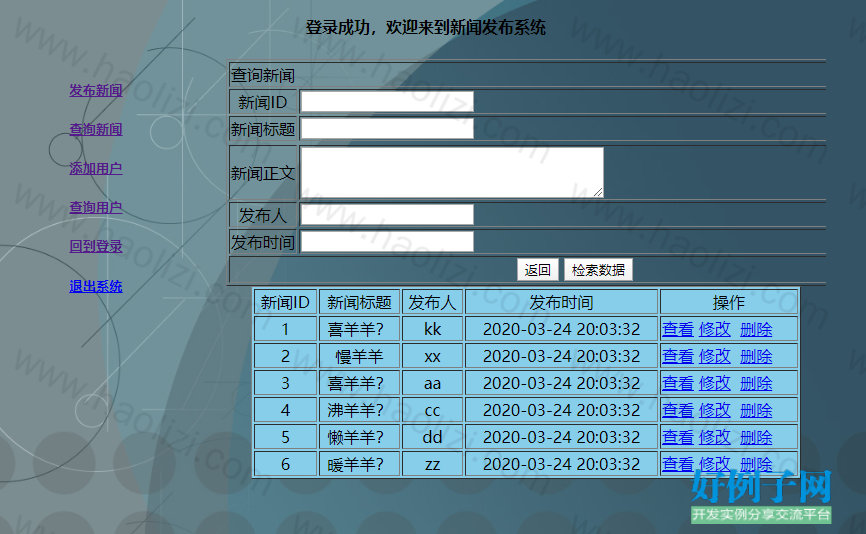Open 查看 for news ID 2
Screen dimensions: 866x534
click(678, 356)
